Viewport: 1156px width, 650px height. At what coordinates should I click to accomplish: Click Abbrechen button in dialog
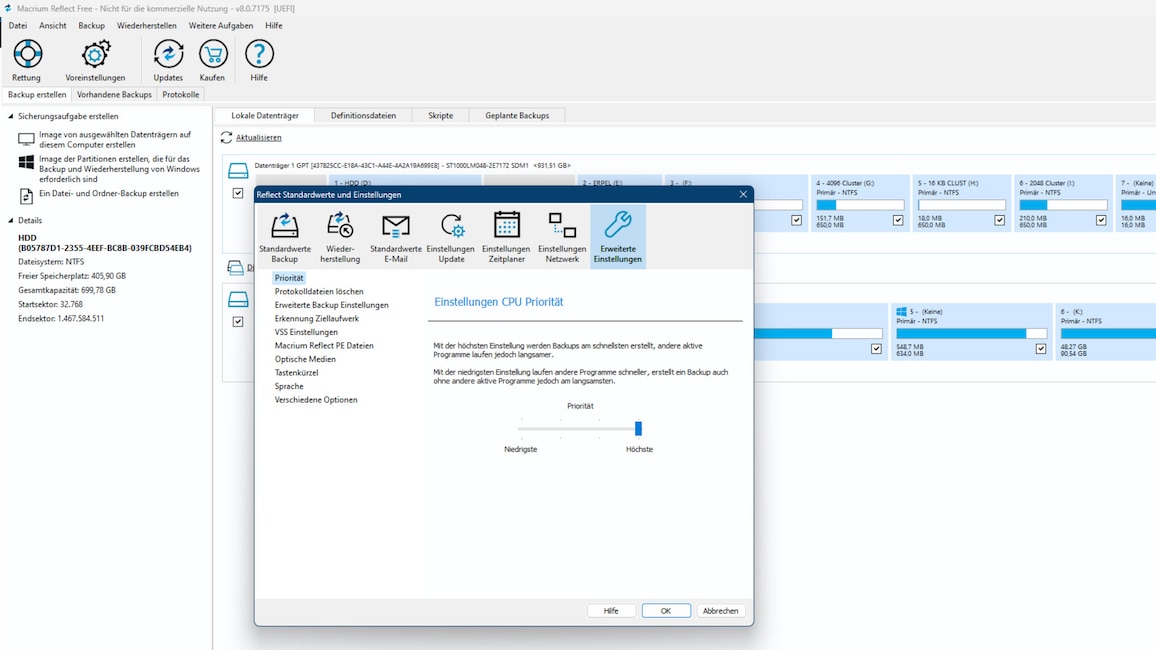pyautogui.click(x=720, y=610)
